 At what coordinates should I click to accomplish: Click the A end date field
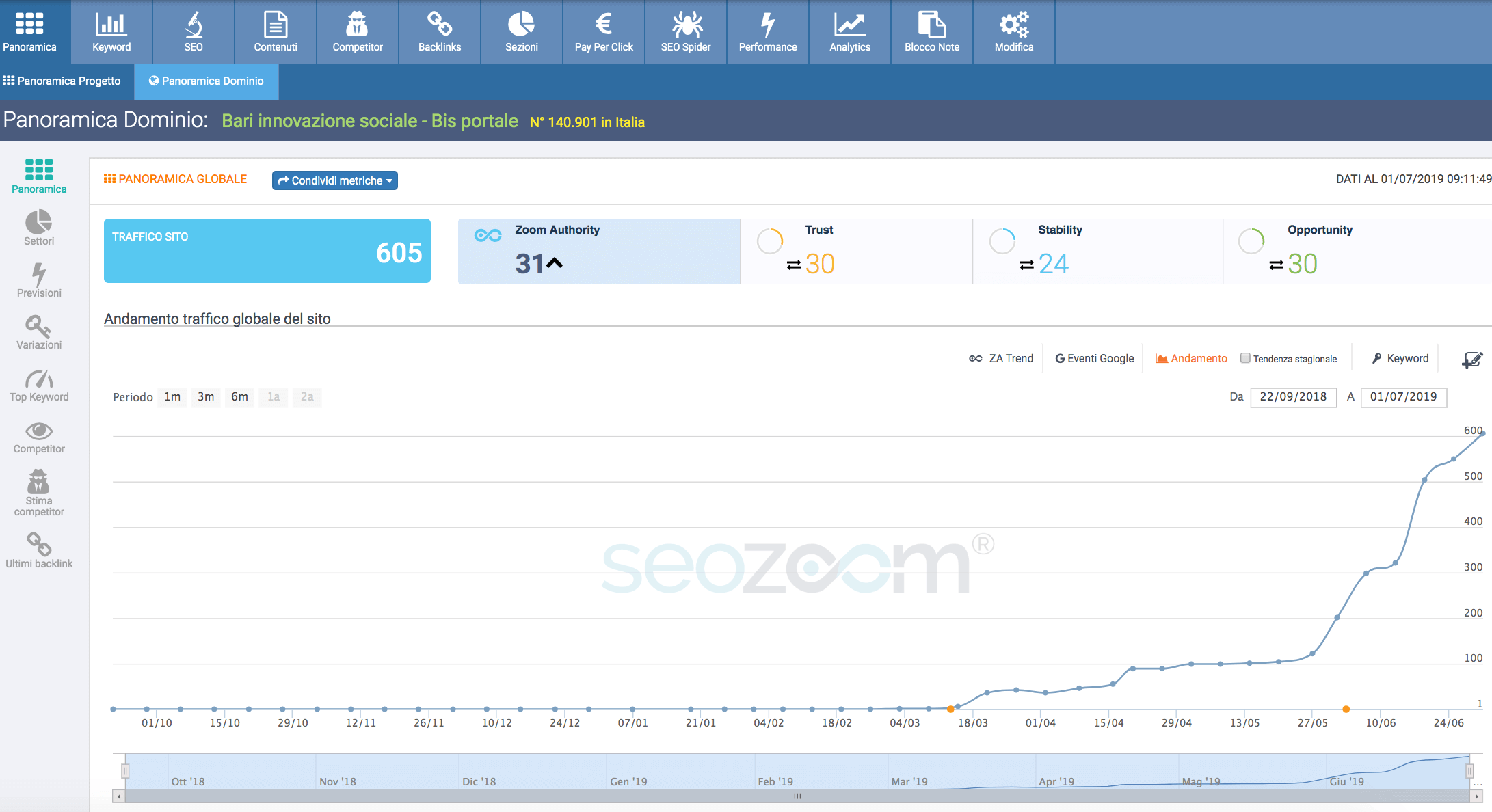(1404, 396)
